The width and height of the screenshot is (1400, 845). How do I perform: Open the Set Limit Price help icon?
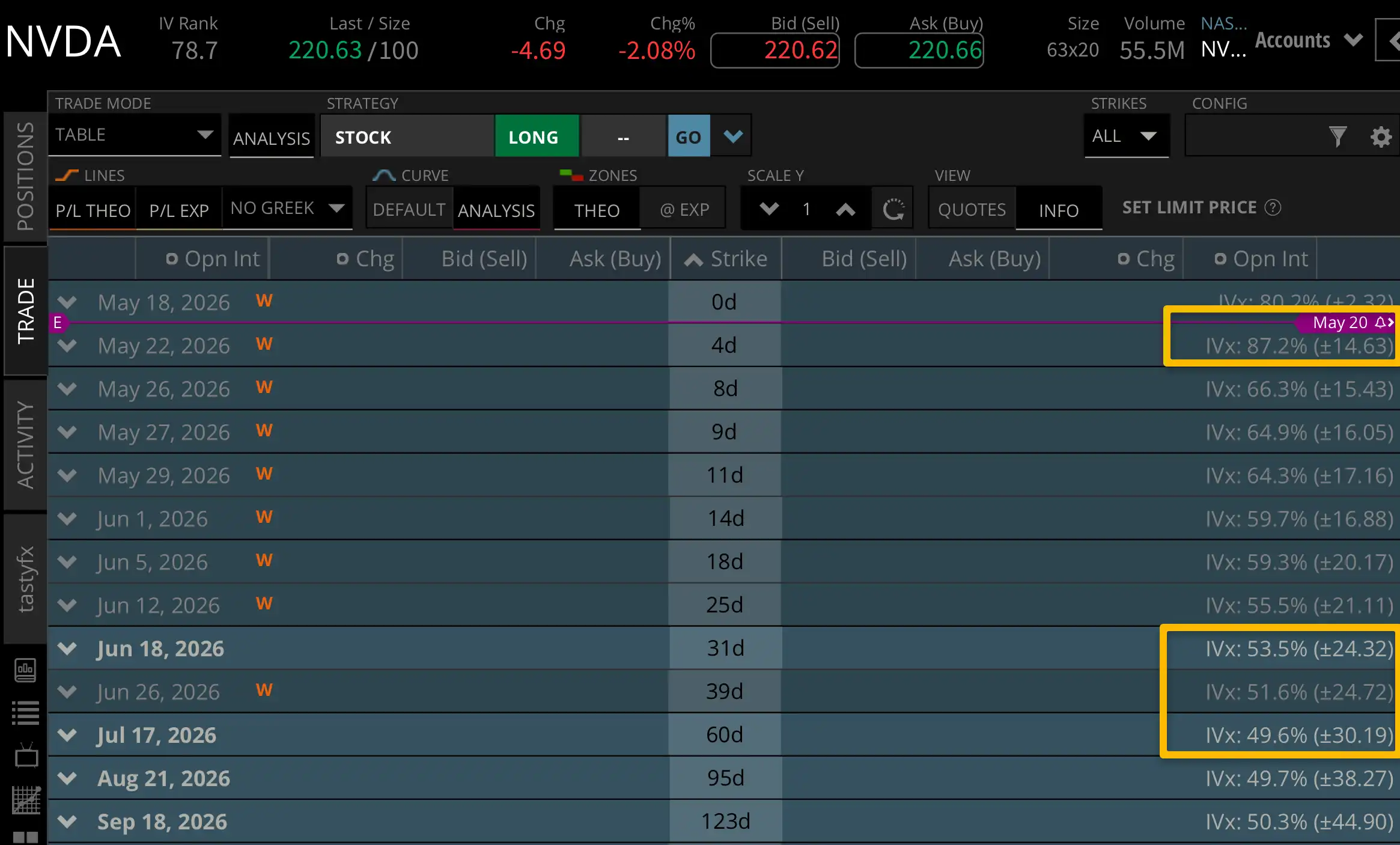click(x=1273, y=207)
